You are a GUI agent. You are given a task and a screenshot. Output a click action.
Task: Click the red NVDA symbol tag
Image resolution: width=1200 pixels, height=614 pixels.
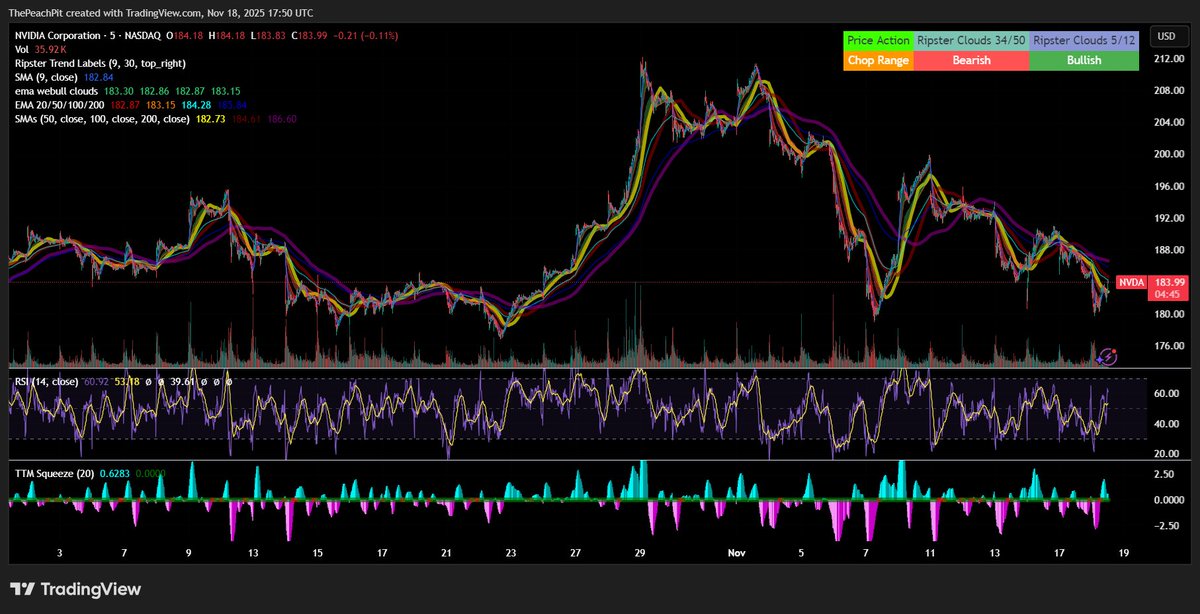(1131, 283)
